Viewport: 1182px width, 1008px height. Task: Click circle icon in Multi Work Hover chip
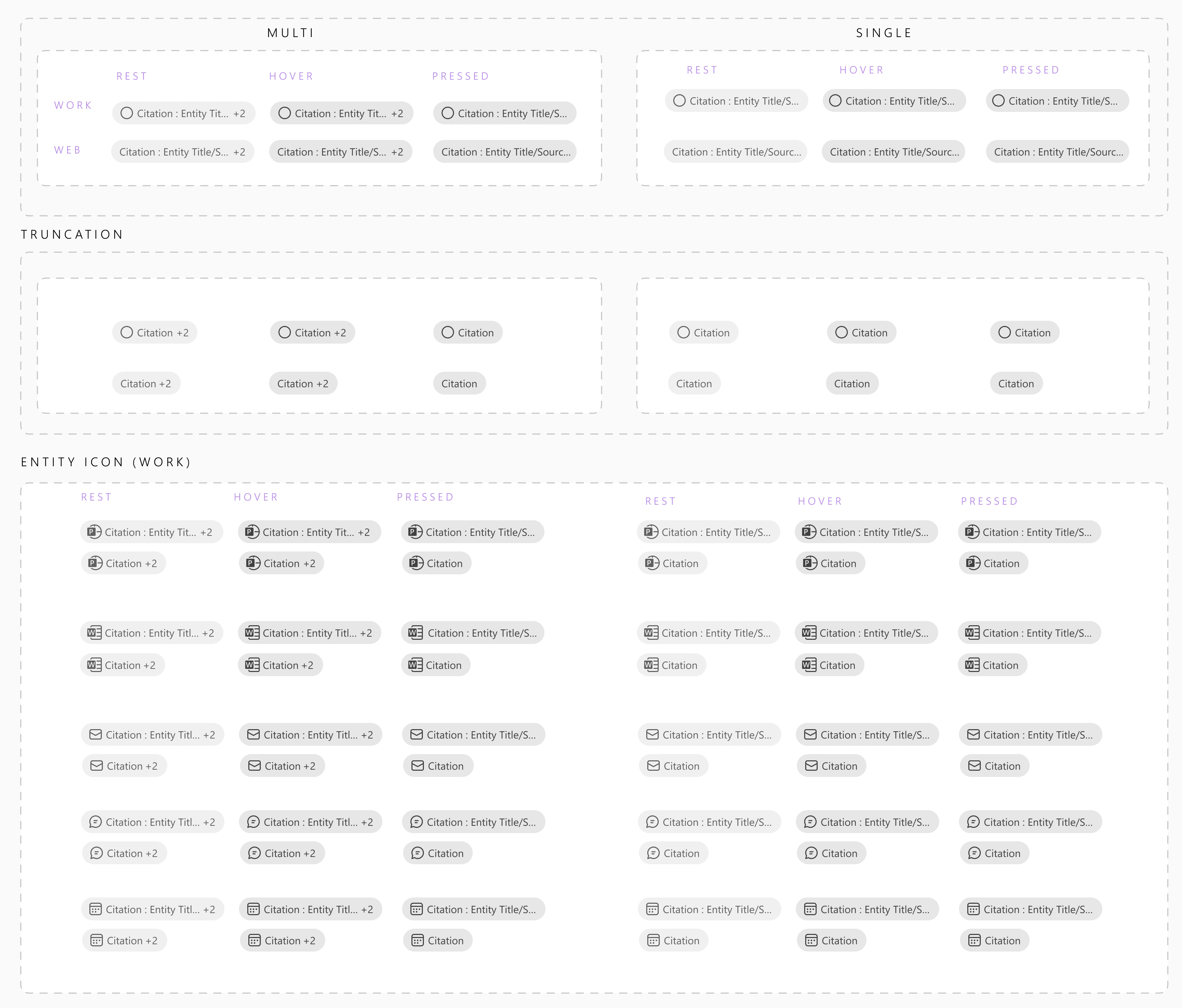tap(285, 113)
